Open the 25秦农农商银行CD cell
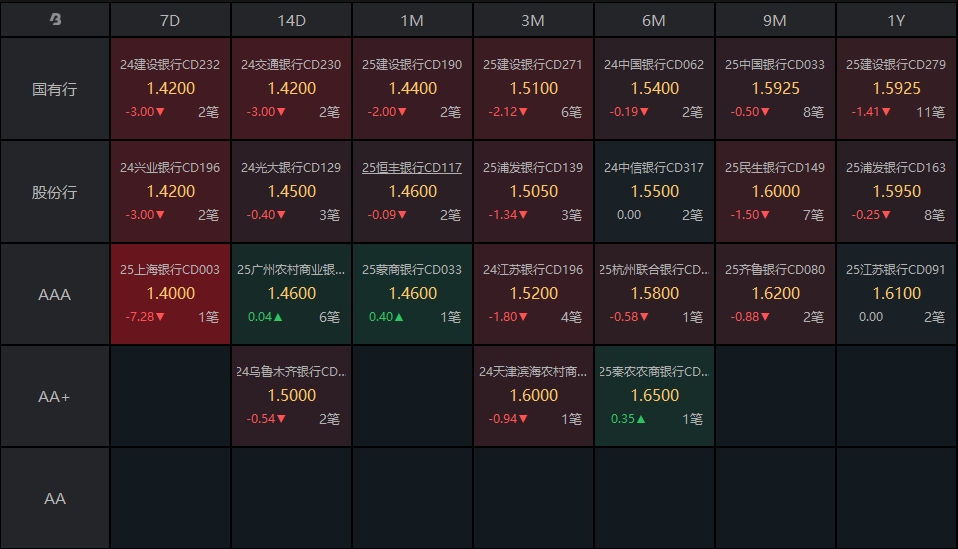The image size is (958, 549). [654, 396]
